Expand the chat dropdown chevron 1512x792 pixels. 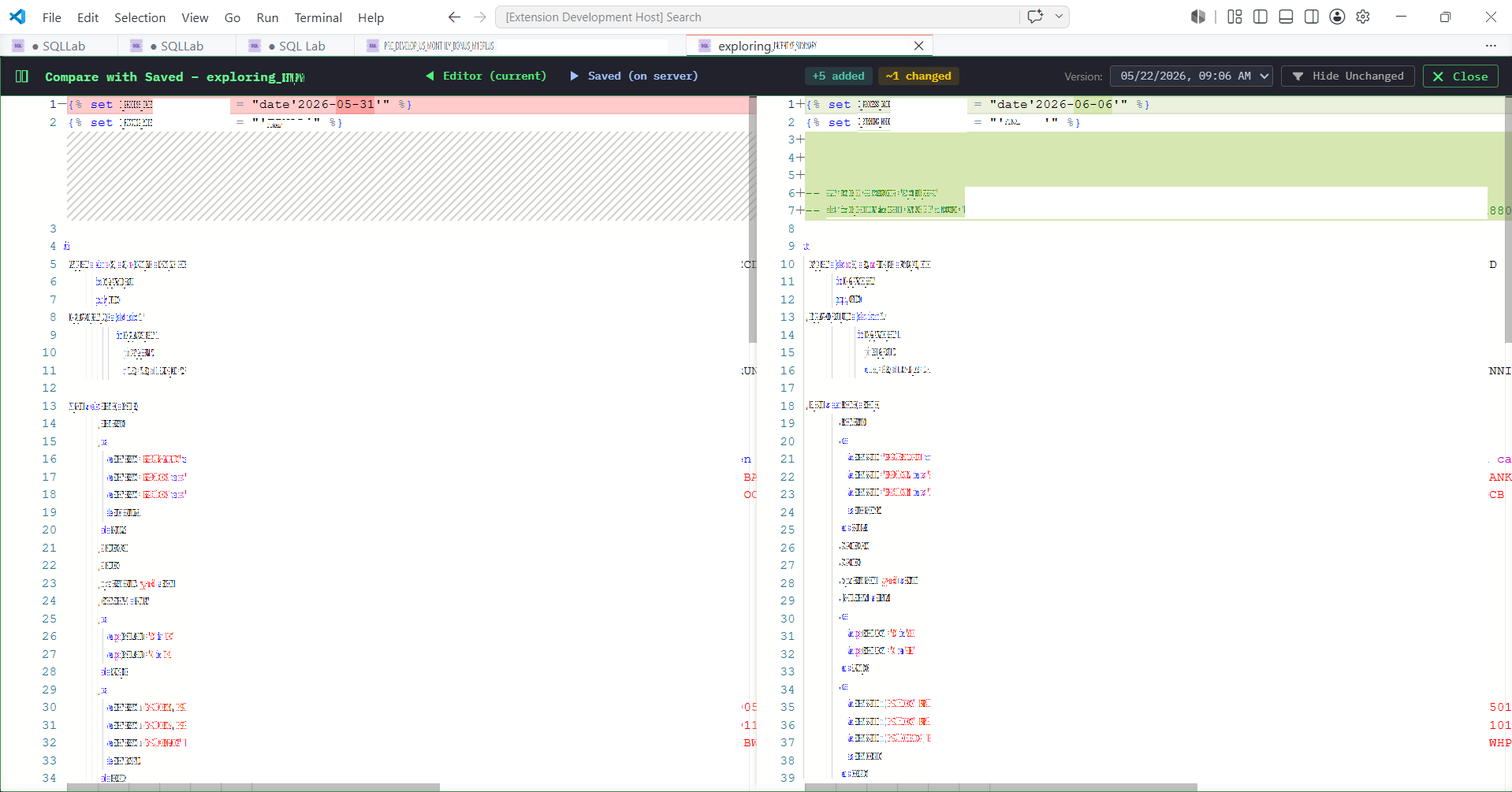click(1059, 17)
